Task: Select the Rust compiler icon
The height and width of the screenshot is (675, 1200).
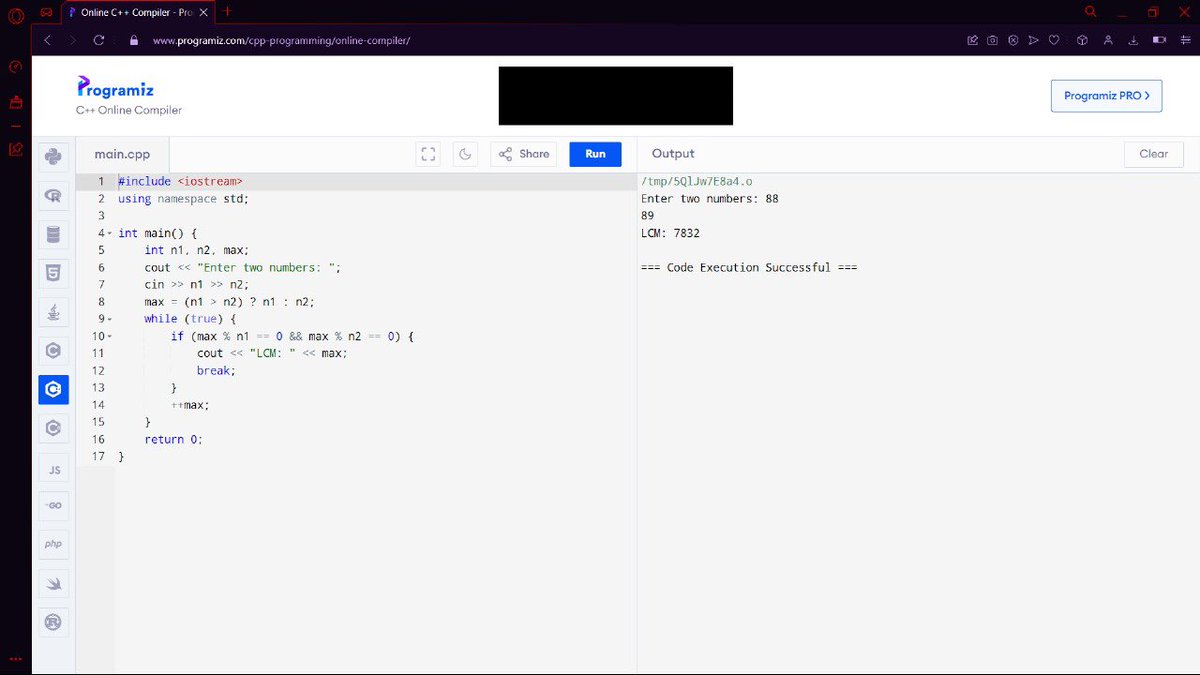Action: point(54,623)
